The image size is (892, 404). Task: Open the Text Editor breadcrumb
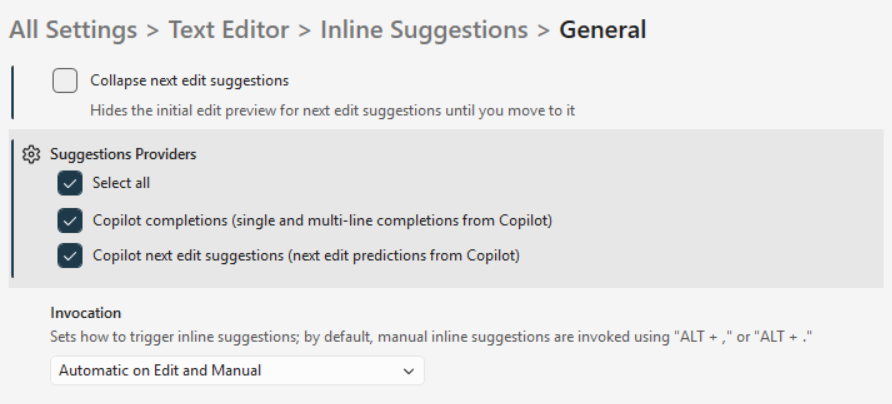(x=229, y=30)
